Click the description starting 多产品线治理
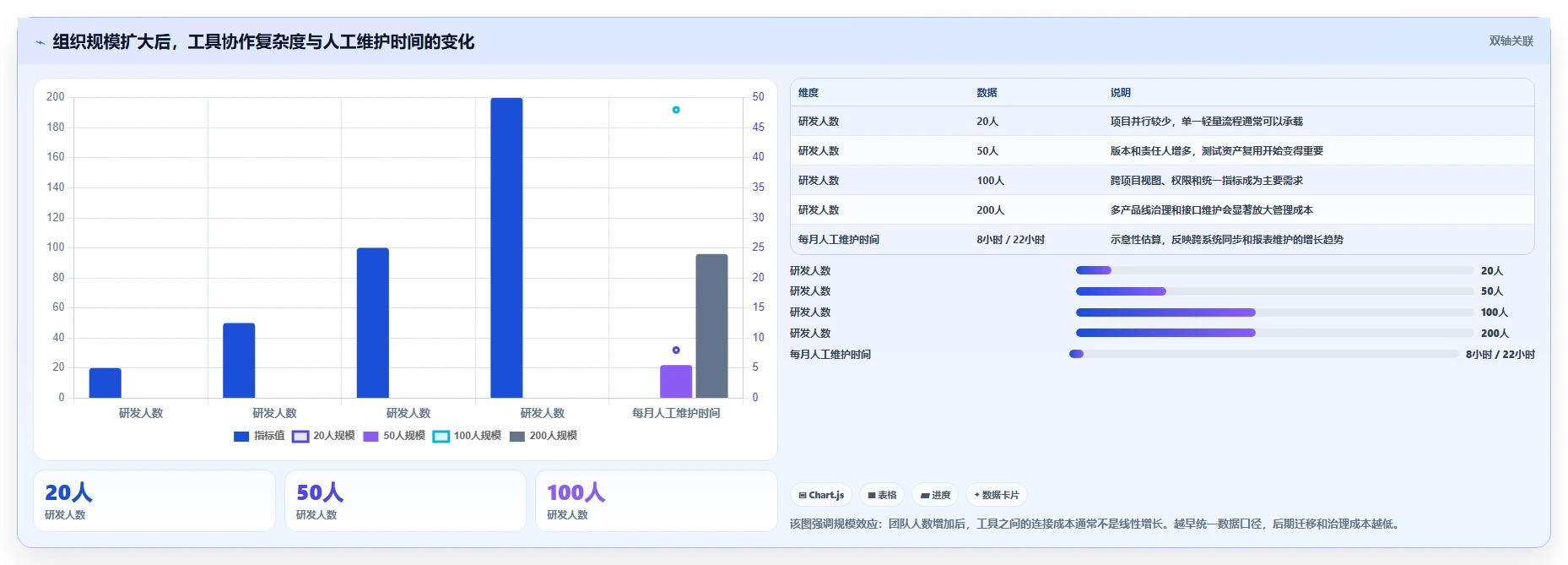 pos(1212,210)
